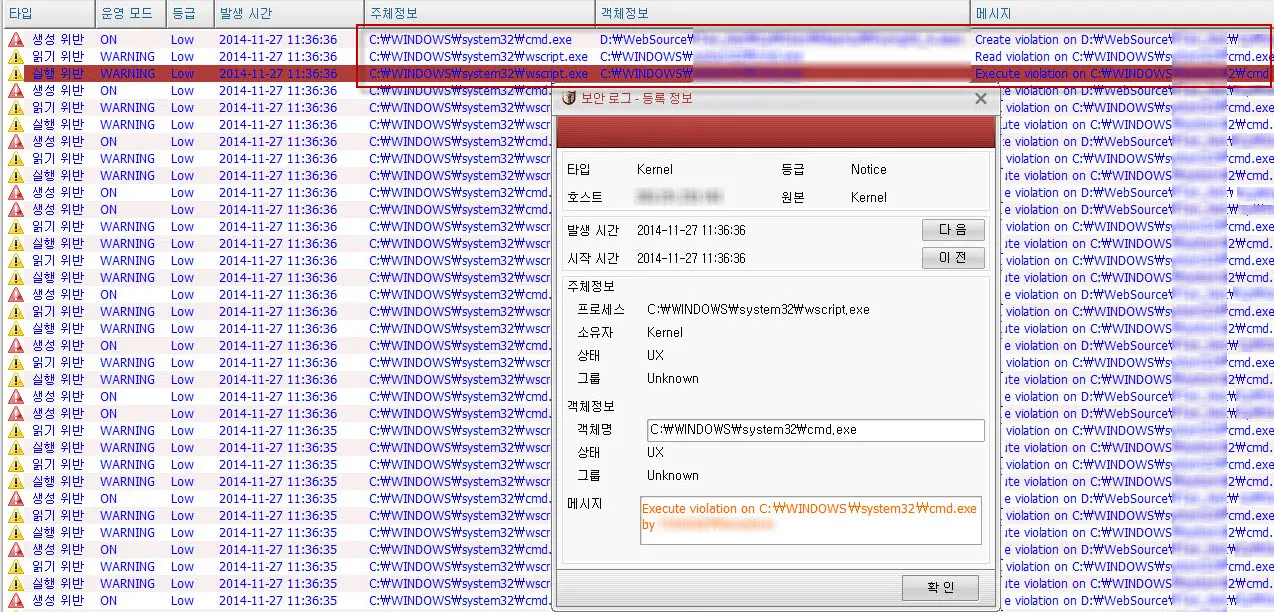Sort by the 타입 column header
Viewport: 1274px width, 612px height.
pos(21,14)
